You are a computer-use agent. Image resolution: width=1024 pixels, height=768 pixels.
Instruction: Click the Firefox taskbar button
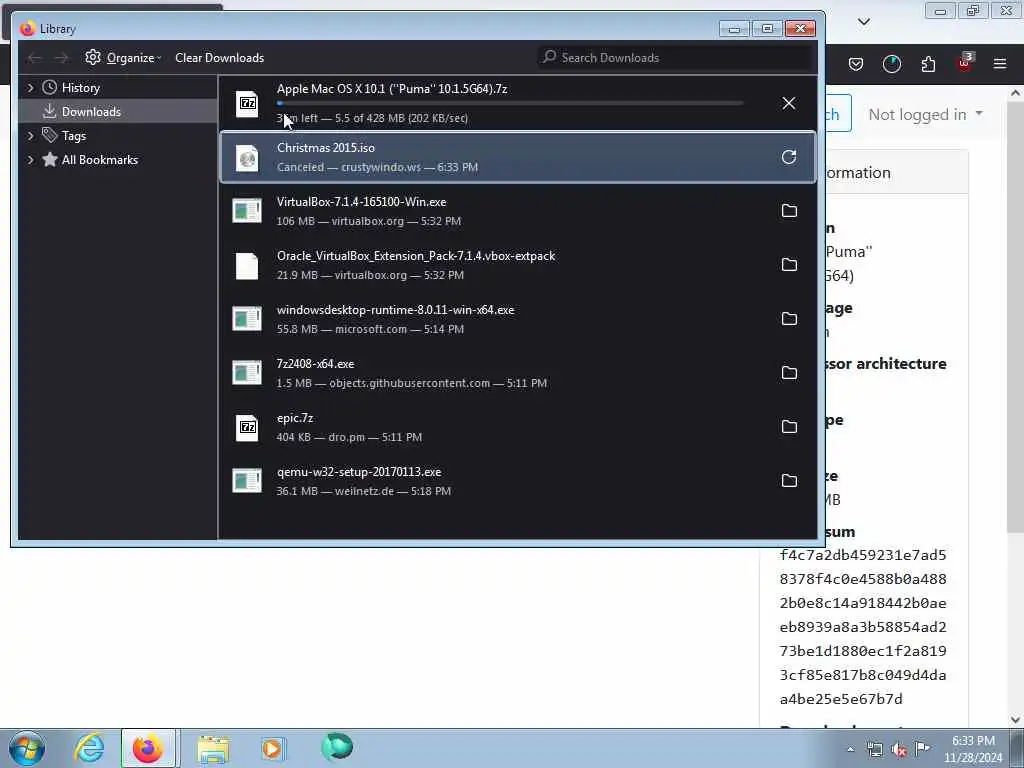pyautogui.click(x=148, y=748)
